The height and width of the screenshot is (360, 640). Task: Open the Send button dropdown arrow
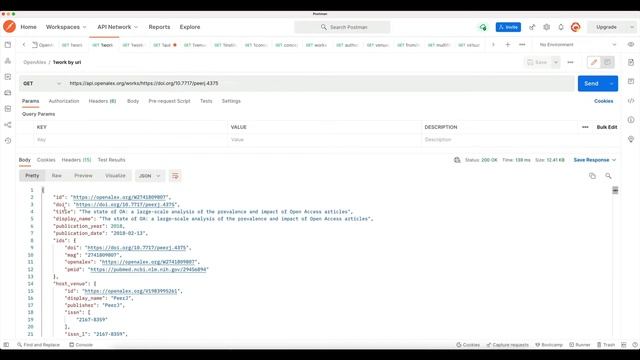611,83
